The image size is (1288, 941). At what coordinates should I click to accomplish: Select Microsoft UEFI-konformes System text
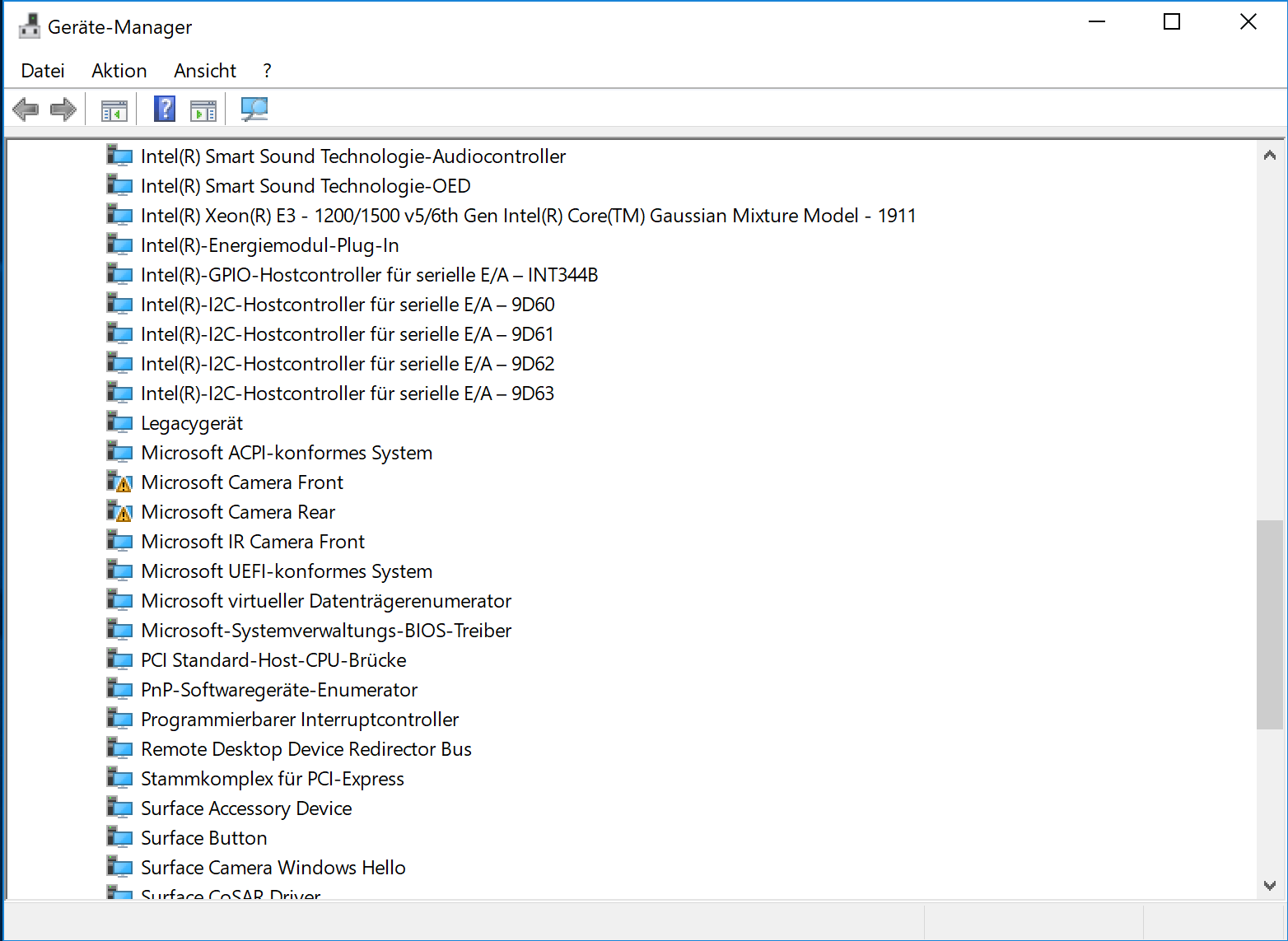pos(287,571)
